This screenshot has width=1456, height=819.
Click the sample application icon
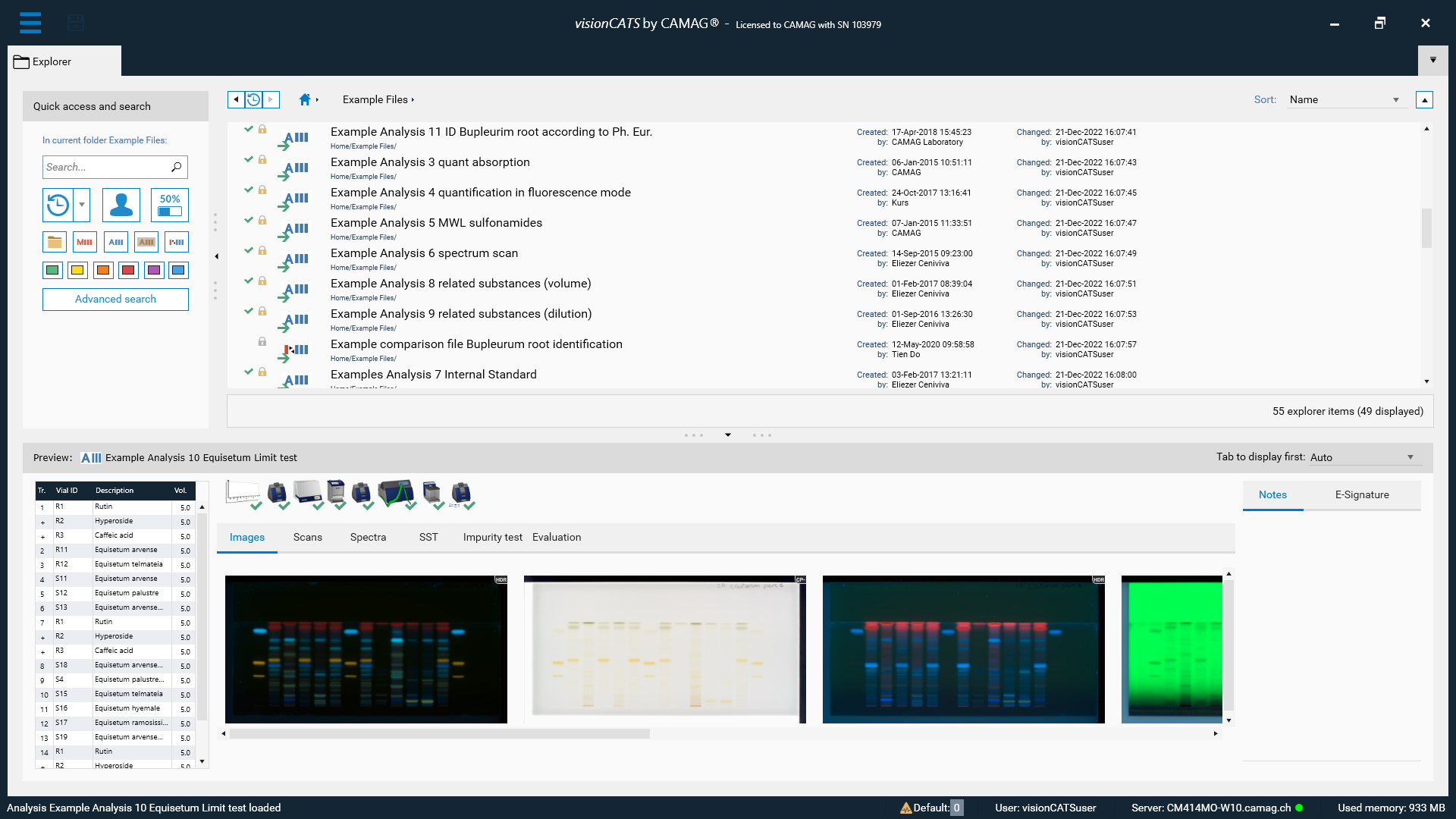pos(277,491)
